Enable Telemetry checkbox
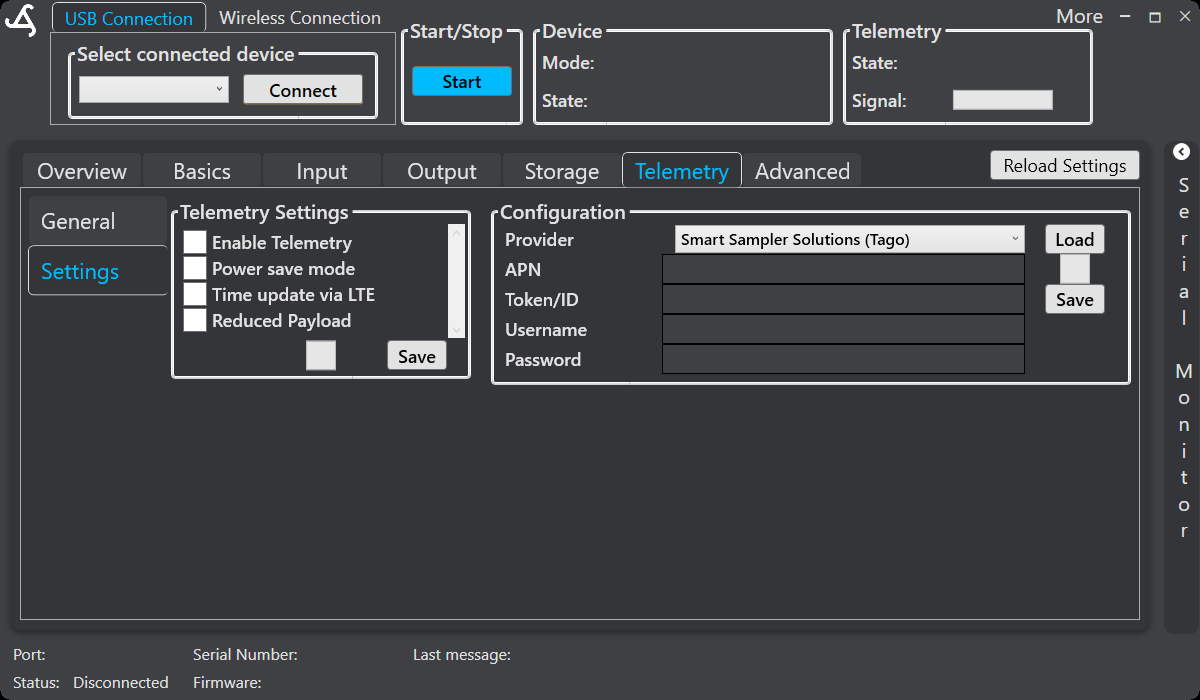1200x700 pixels. tap(195, 242)
